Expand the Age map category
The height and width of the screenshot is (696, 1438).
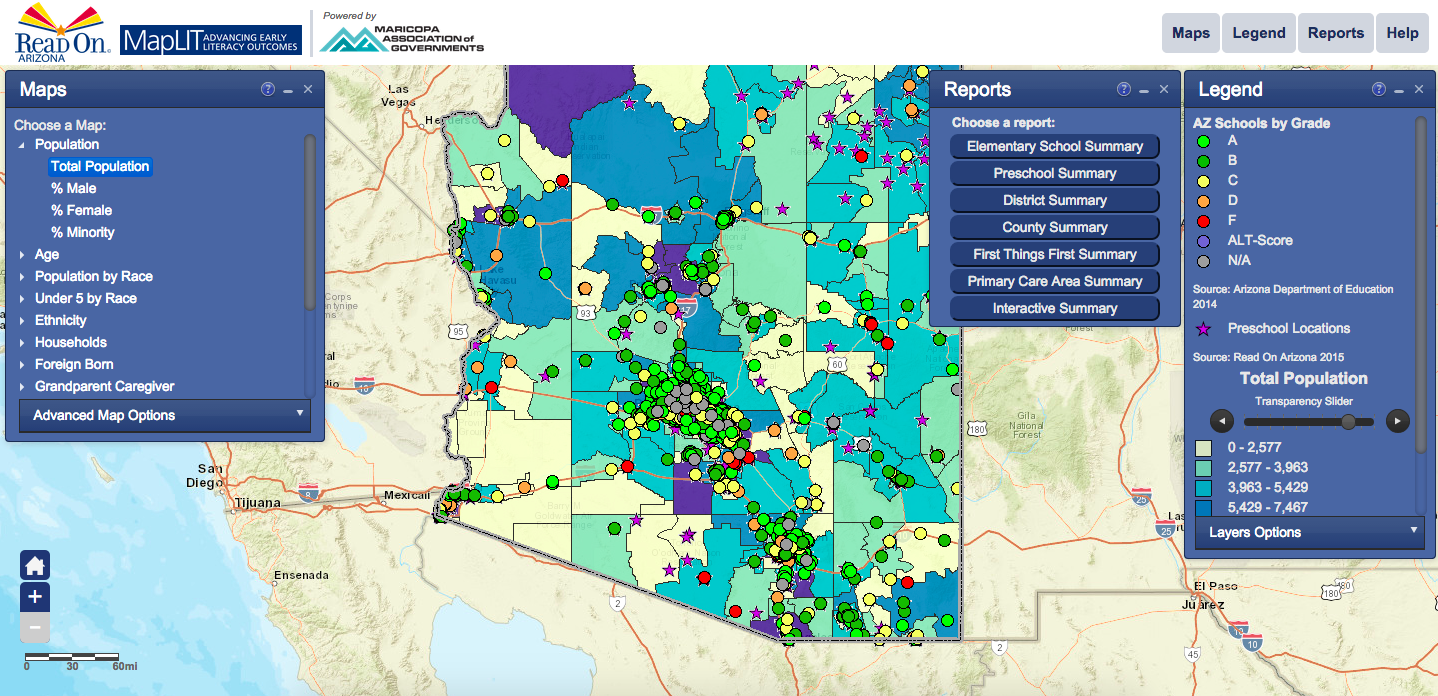click(22, 255)
